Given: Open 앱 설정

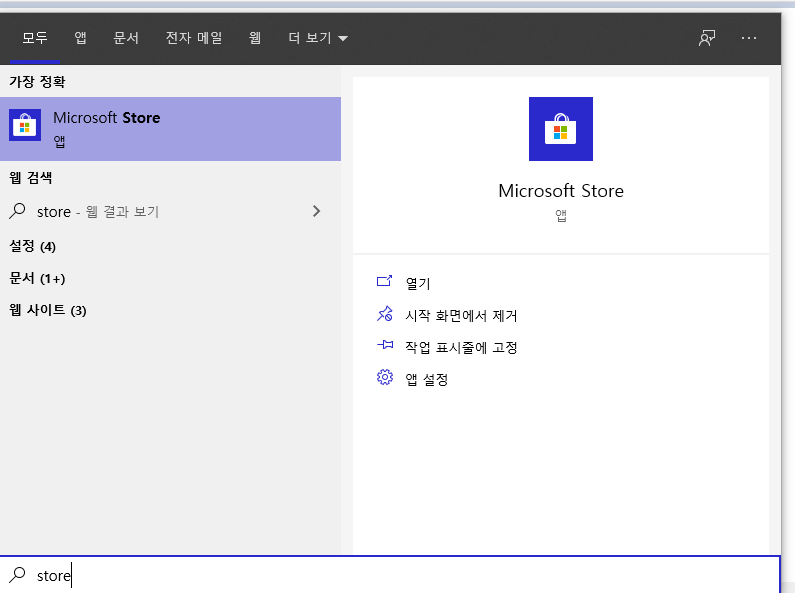Looking at the screenshot, I should click(x=426, y=379).
